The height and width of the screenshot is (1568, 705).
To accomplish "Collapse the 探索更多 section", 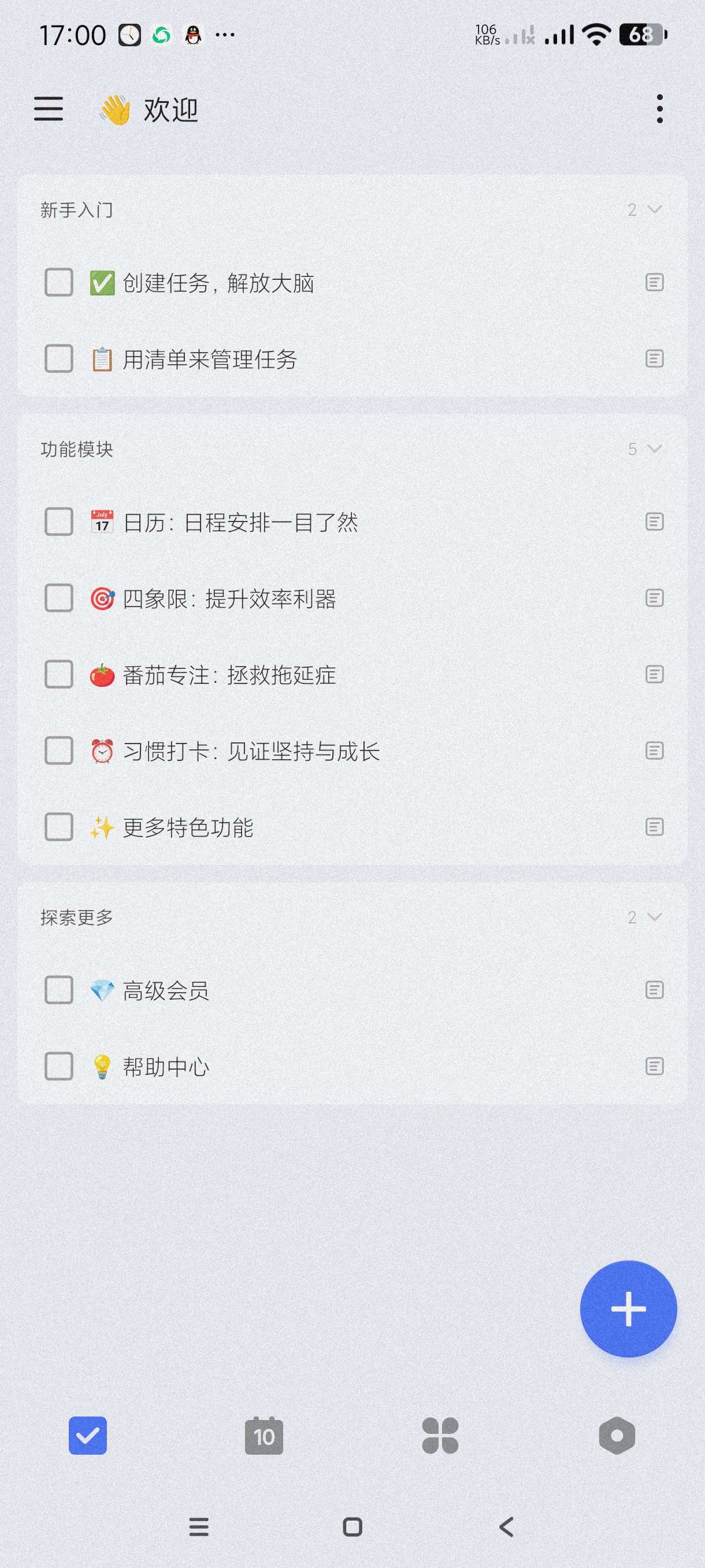I will click(x=655, y=917).
